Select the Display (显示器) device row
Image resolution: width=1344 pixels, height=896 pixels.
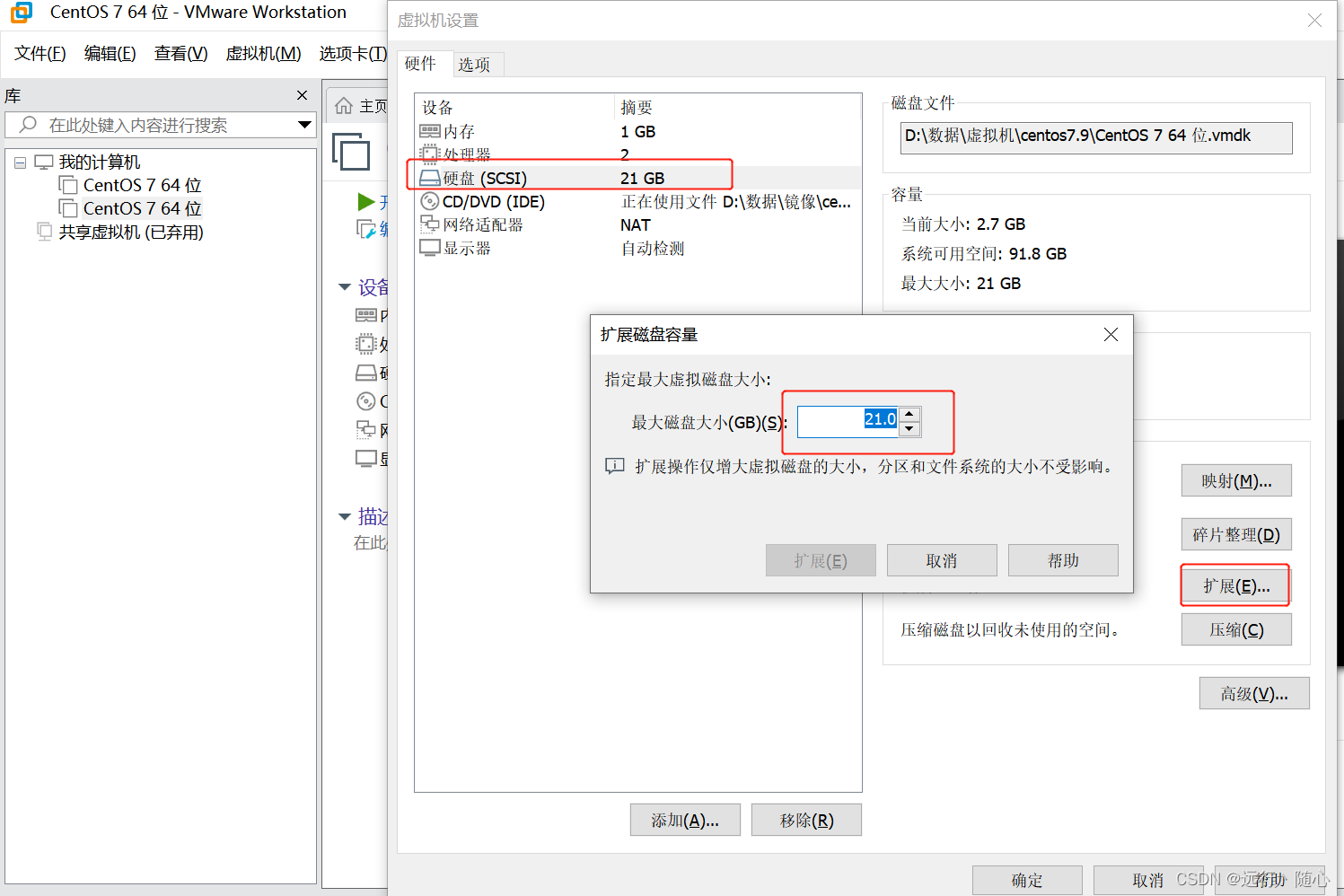(x=637, y=248)
